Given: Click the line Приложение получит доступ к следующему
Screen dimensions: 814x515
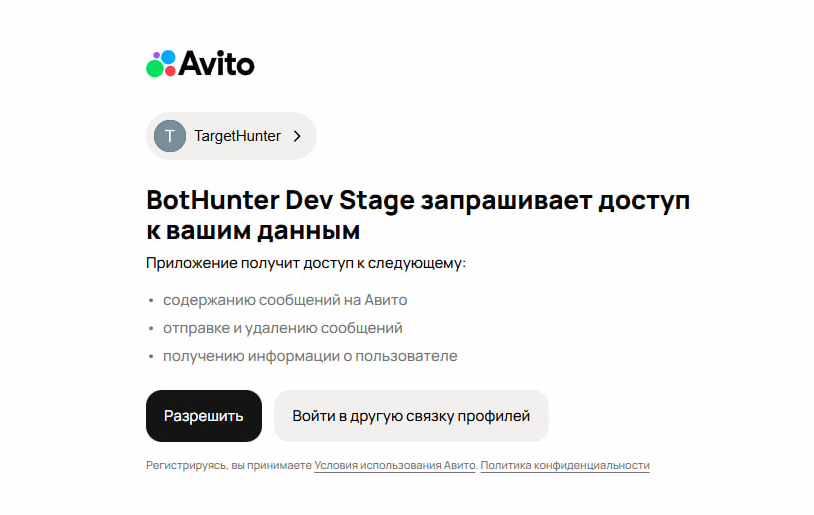Looking at the screenshot, I should [x=306, y=263].
